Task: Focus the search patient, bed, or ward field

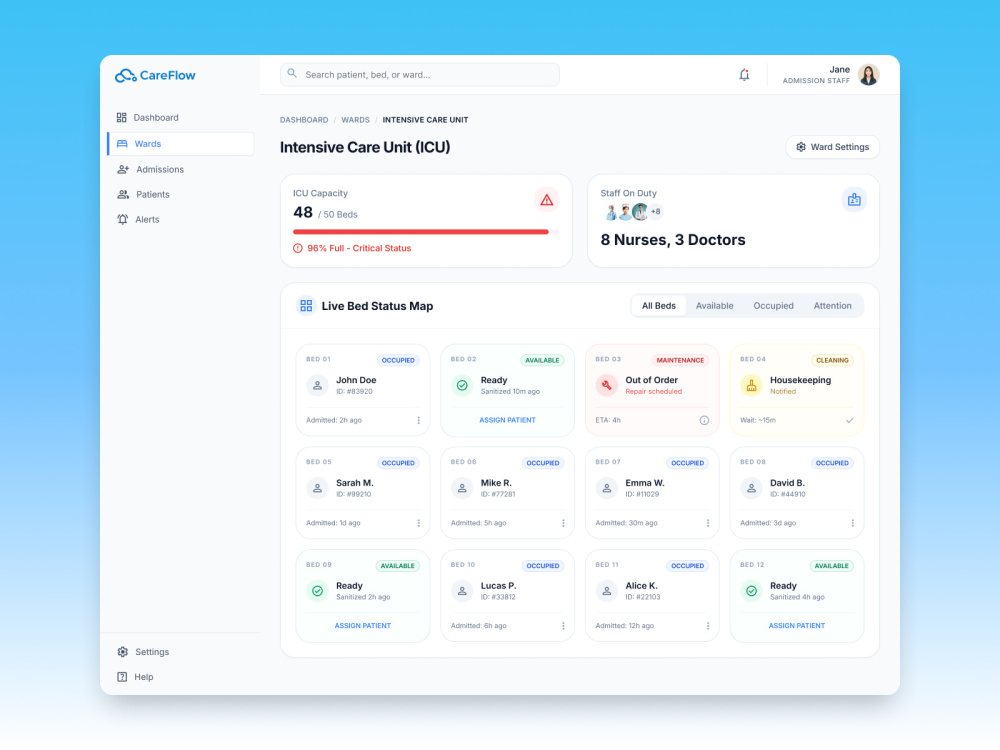Action: pyautogui.click(x=420, y=75)
